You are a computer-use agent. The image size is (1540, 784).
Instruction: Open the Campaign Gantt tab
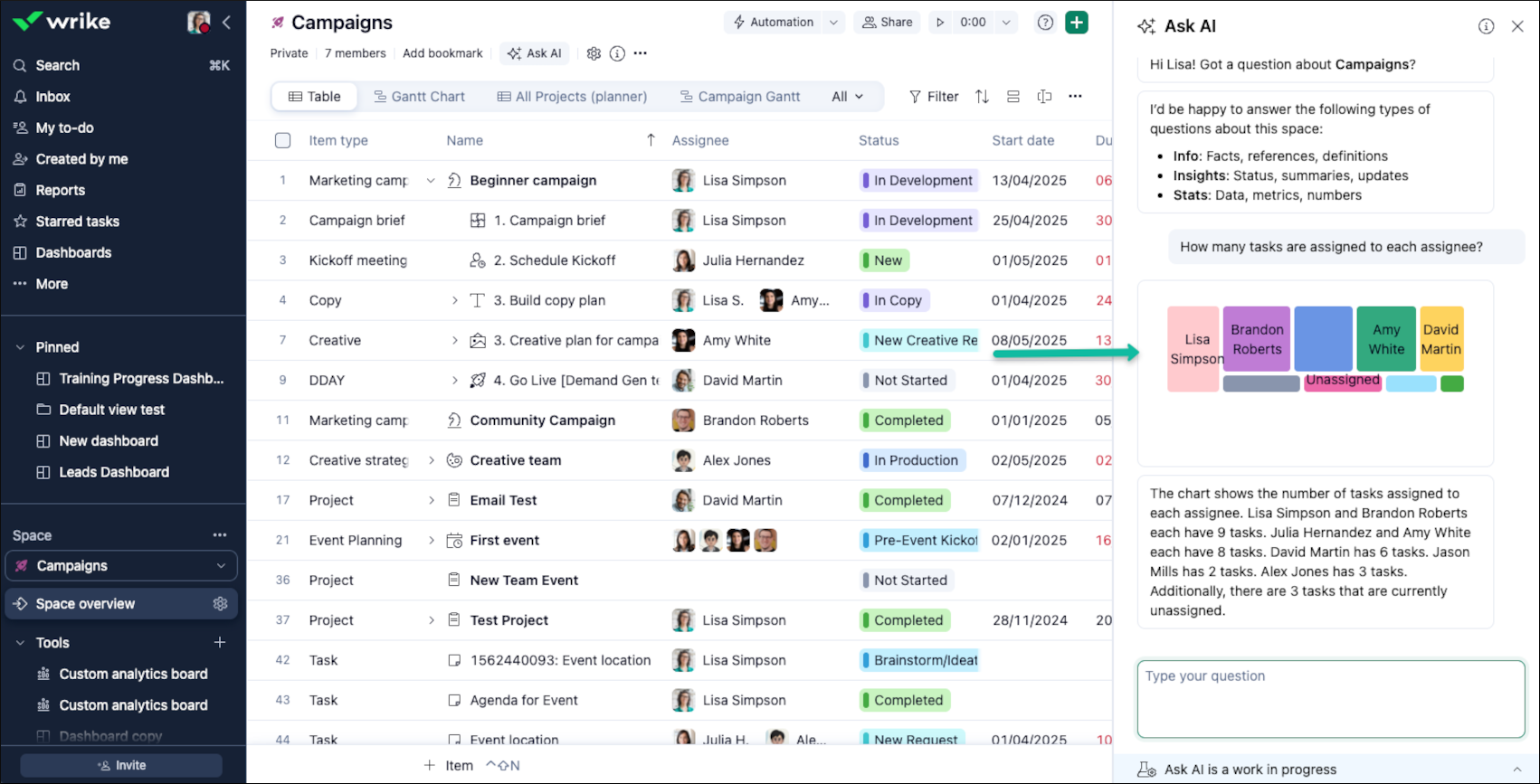739,97
